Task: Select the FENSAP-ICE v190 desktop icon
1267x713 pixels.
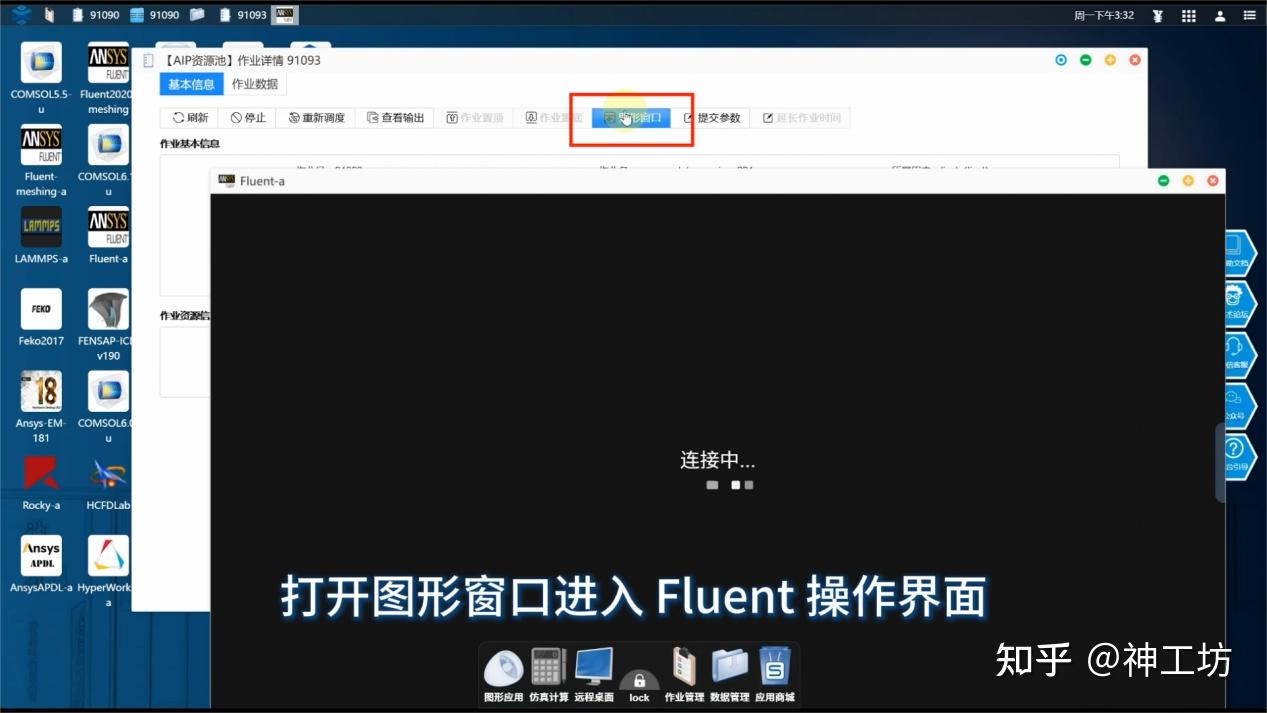Action: (108, 325)
